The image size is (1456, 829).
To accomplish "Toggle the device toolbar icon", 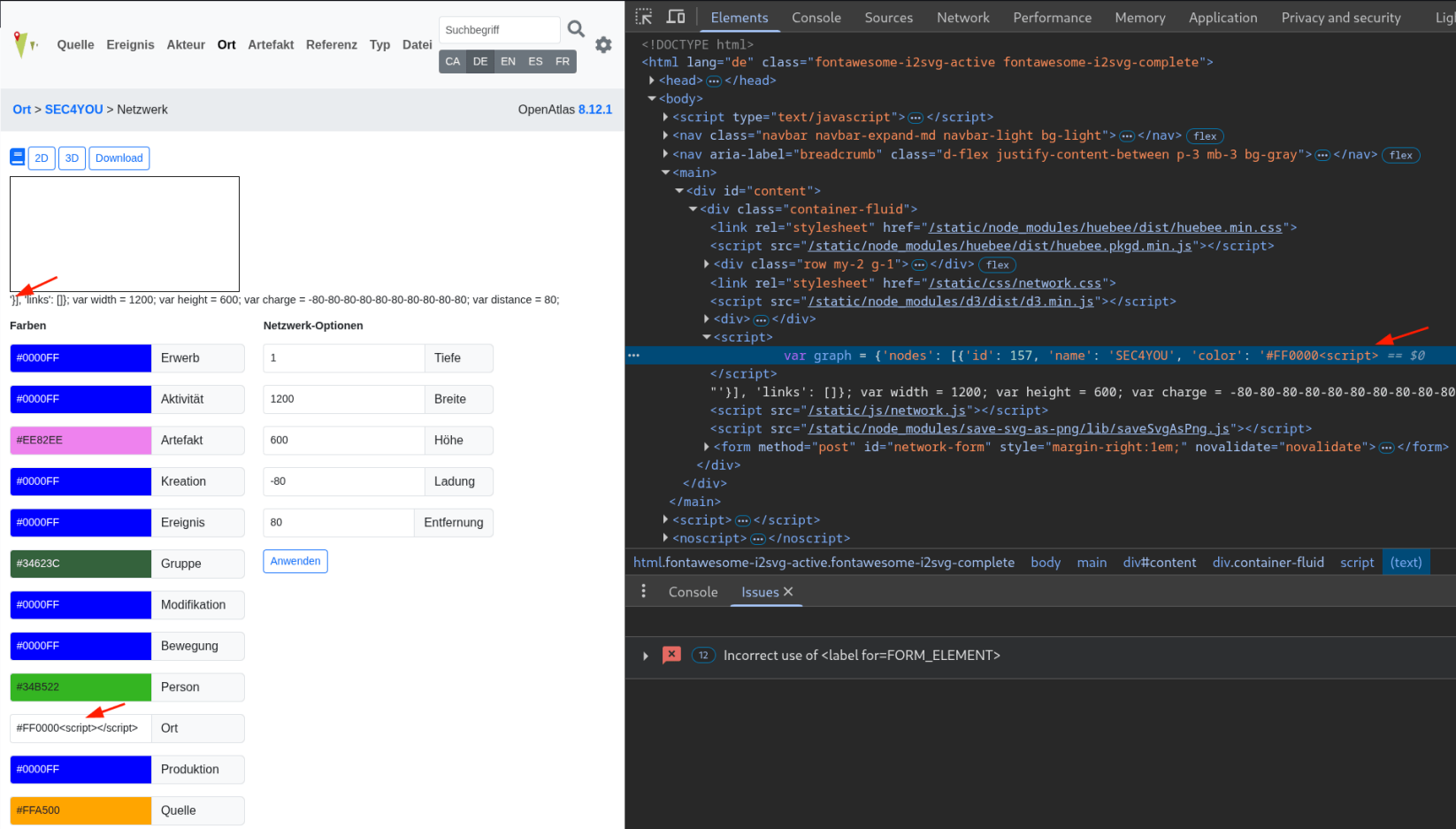I will [x=676, y=17].
